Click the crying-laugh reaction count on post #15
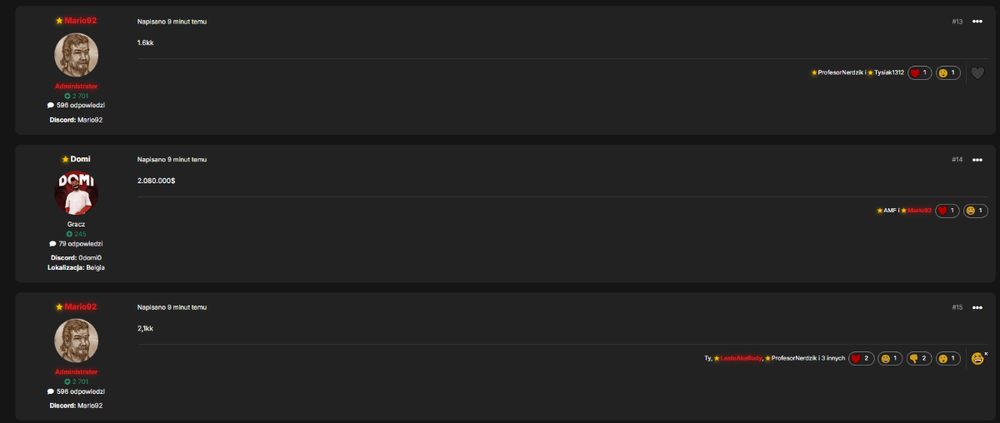Screen dimensions: 1000x423 (890, 359)
